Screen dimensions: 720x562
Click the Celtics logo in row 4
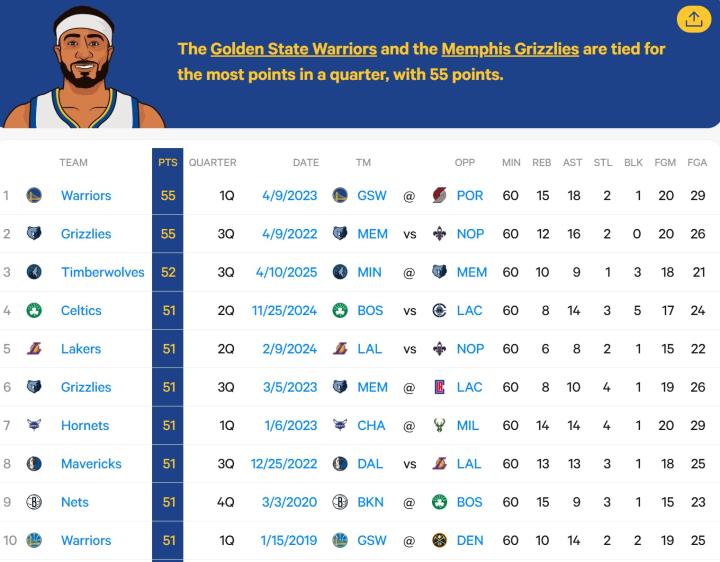[34, 311]
